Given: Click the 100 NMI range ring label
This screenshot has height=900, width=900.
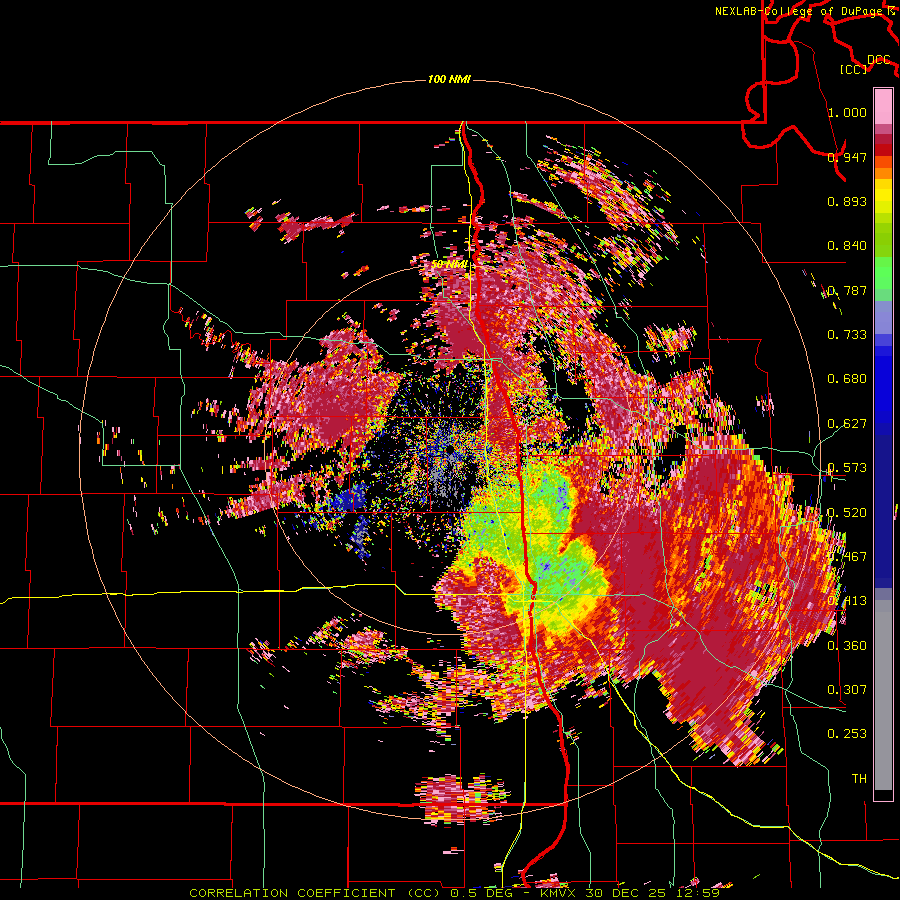Looking at the screenshot, I should point(449,79).
